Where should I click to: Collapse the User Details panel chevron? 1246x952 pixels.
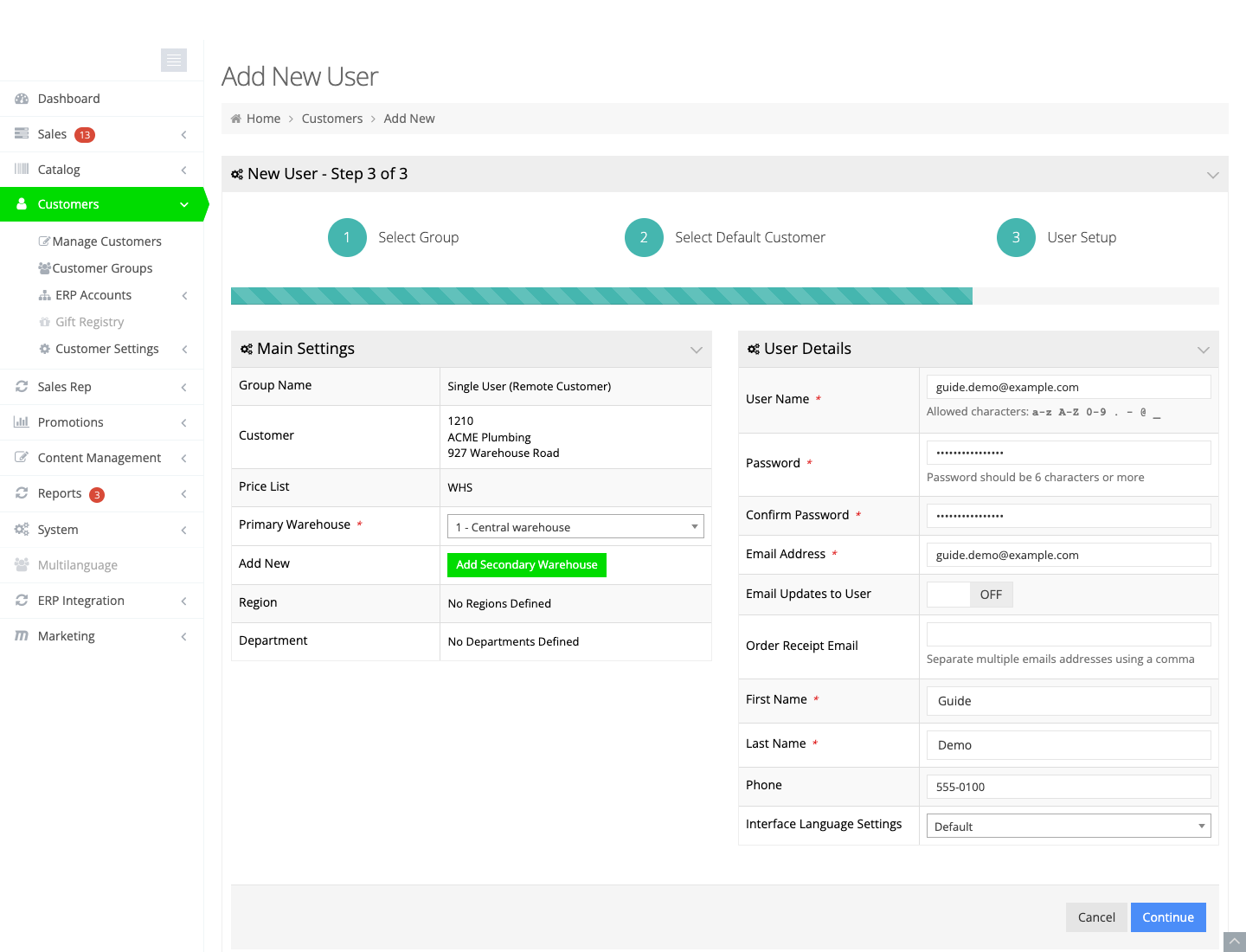tap(1204, 350)
